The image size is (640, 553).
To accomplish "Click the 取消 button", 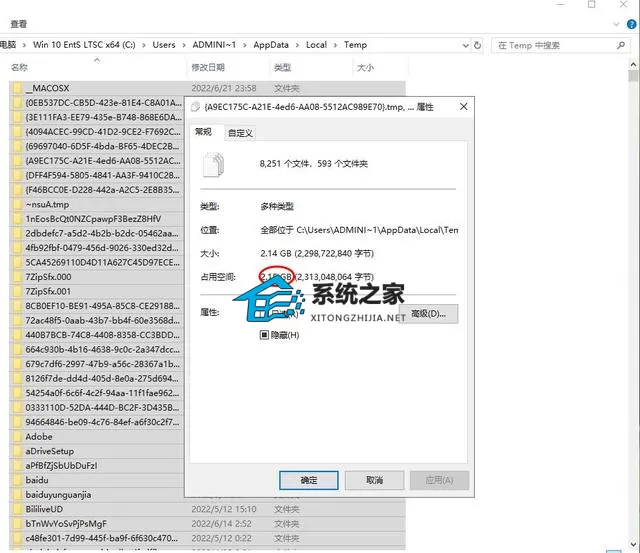I will 374,480.
